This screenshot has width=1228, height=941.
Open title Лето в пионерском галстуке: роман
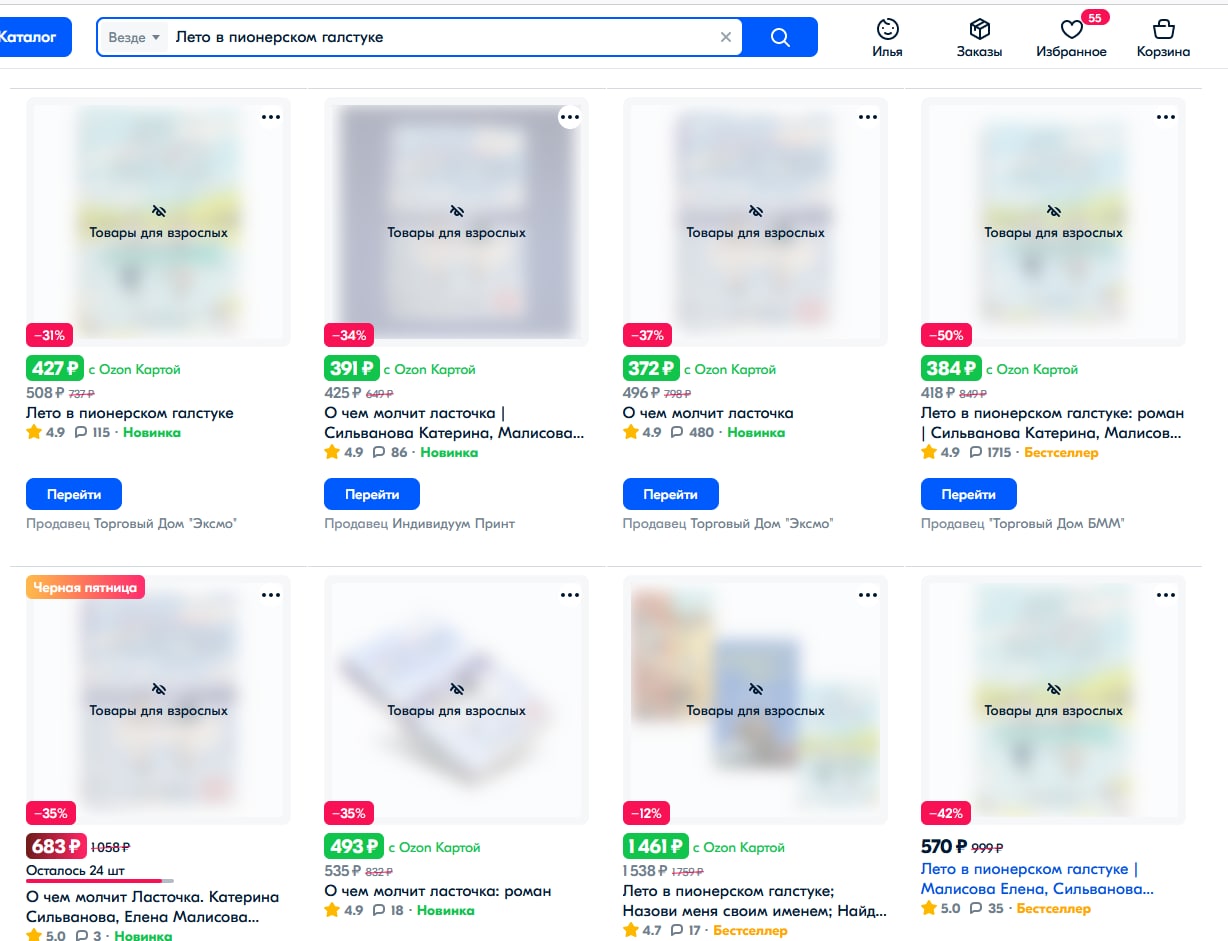1052,423
